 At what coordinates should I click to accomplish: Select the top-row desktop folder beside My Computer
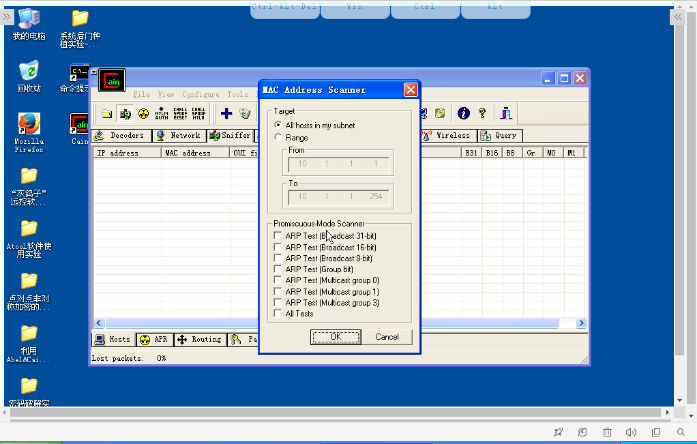pyautogui.click(x=80, y=28)
